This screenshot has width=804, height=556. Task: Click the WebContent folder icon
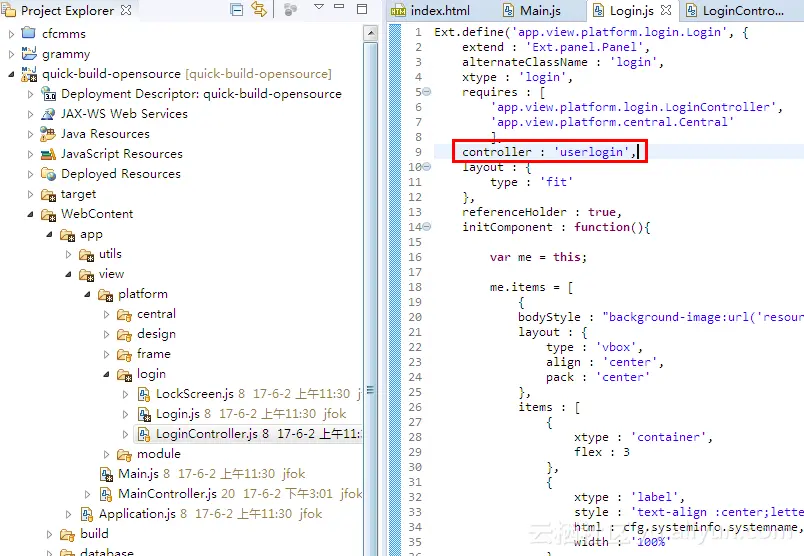click(x=48, y=214)
